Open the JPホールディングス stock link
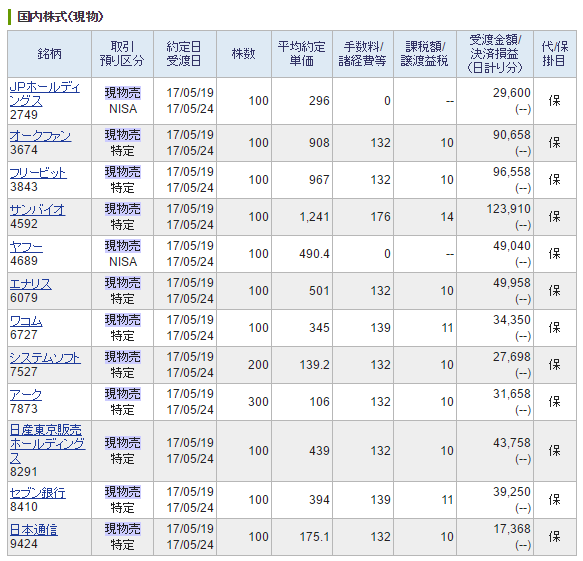Image resolution: width=583 pixels, height=561 pixels. click(45, 94)
